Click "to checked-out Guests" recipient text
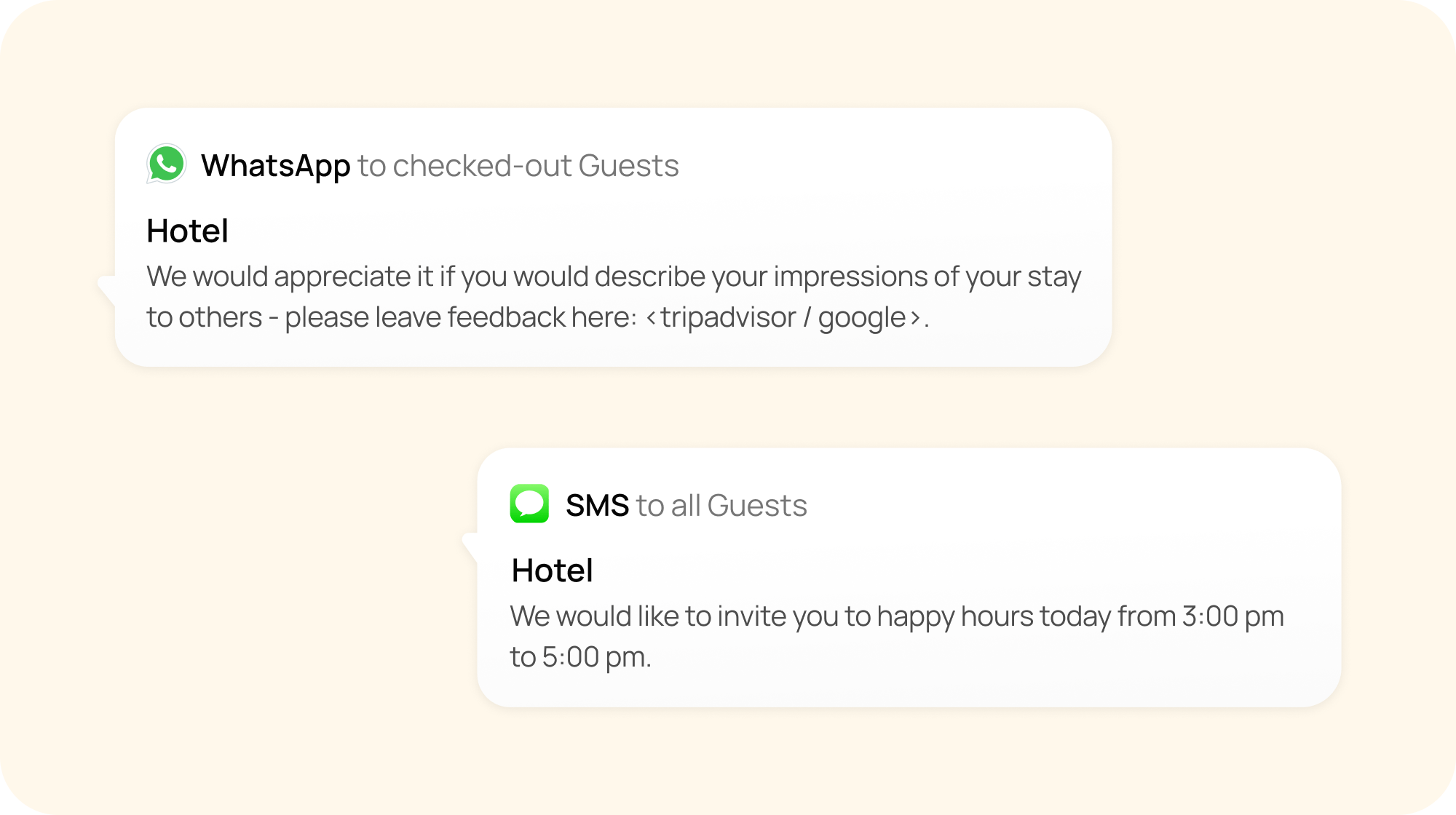 click(x=518, y=166)
